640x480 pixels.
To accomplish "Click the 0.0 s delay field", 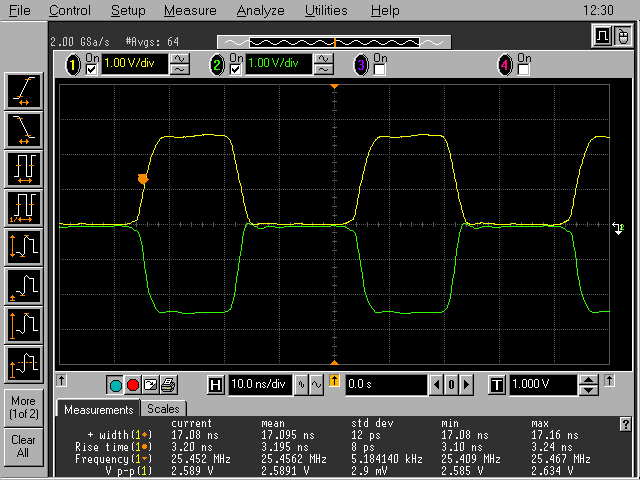I will pos(386,384).
